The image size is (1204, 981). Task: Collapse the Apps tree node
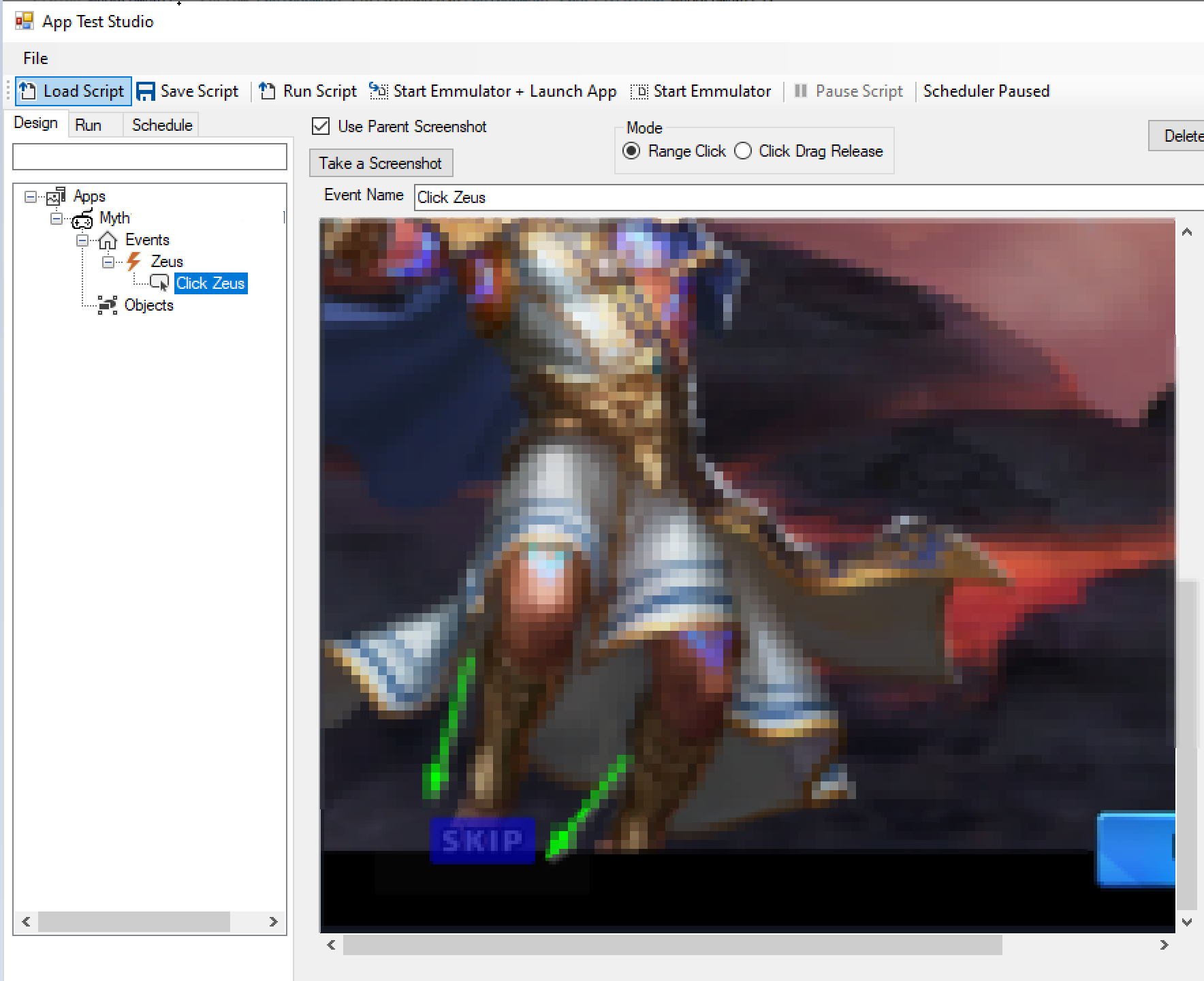tap(31, 197)
